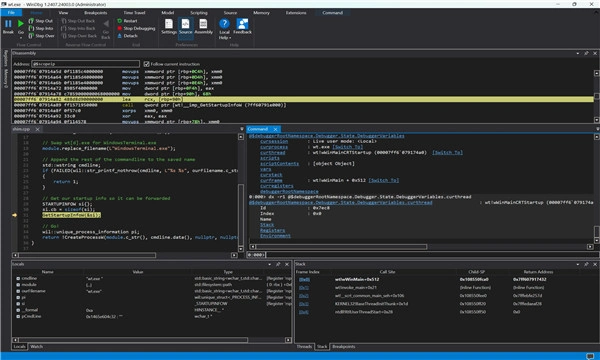Click Step Out Back in Reverse Flow Control
600x360 pixels.
click(78, 21)
